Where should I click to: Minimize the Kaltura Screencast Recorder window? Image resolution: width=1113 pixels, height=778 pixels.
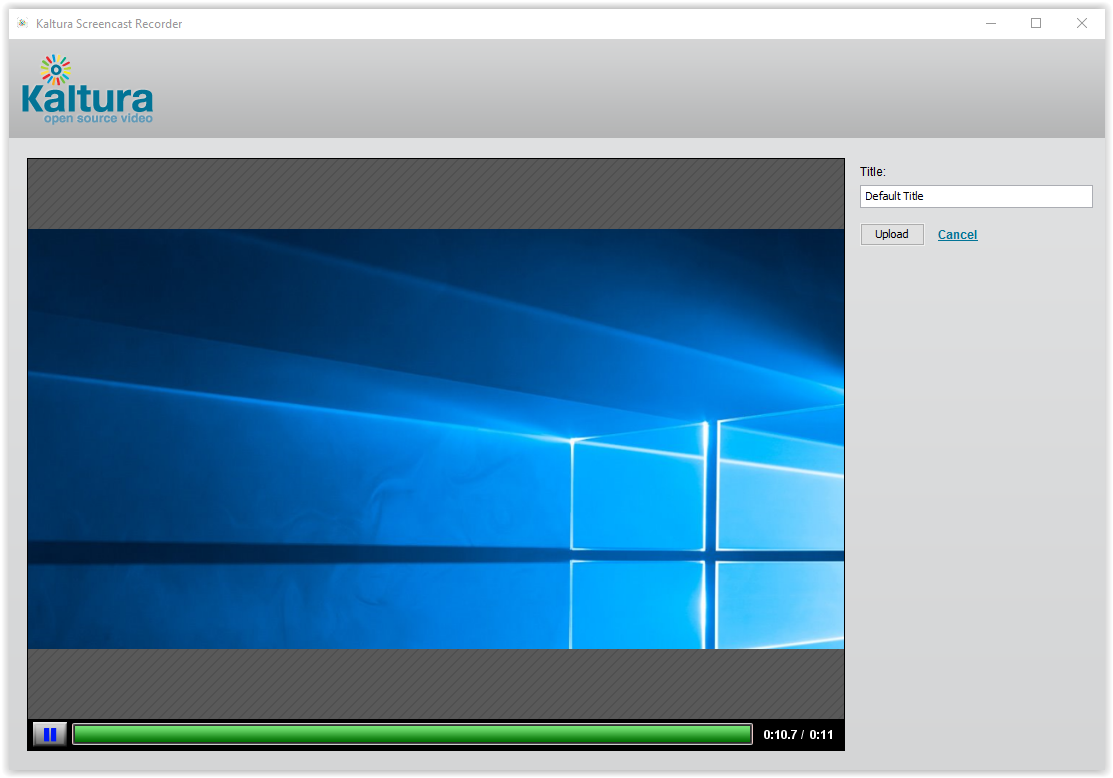(x=991, y=23)
